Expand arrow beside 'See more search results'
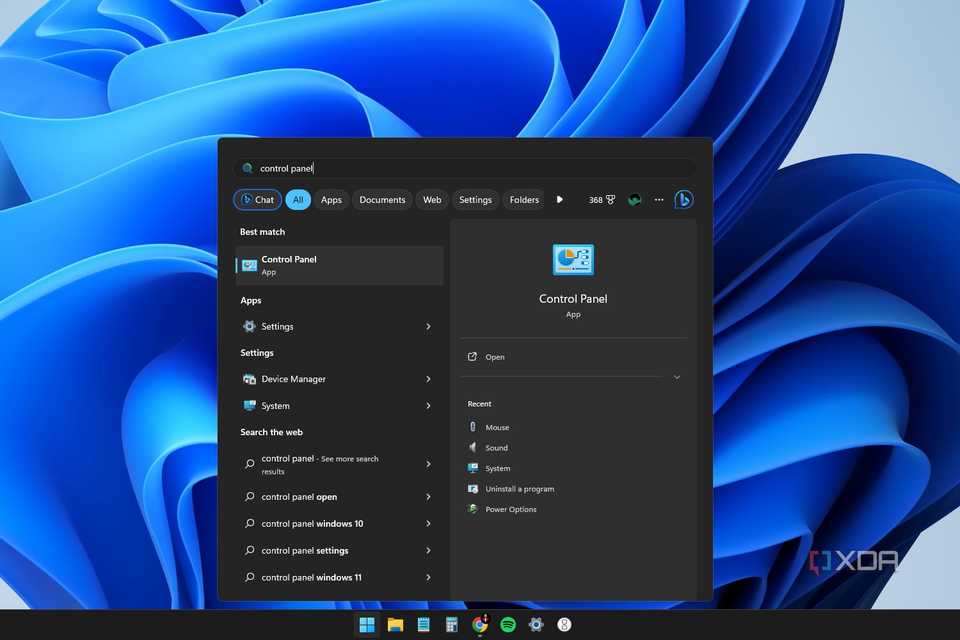The height and width of the screenshot is (640, 960). [x=429, y=464]
